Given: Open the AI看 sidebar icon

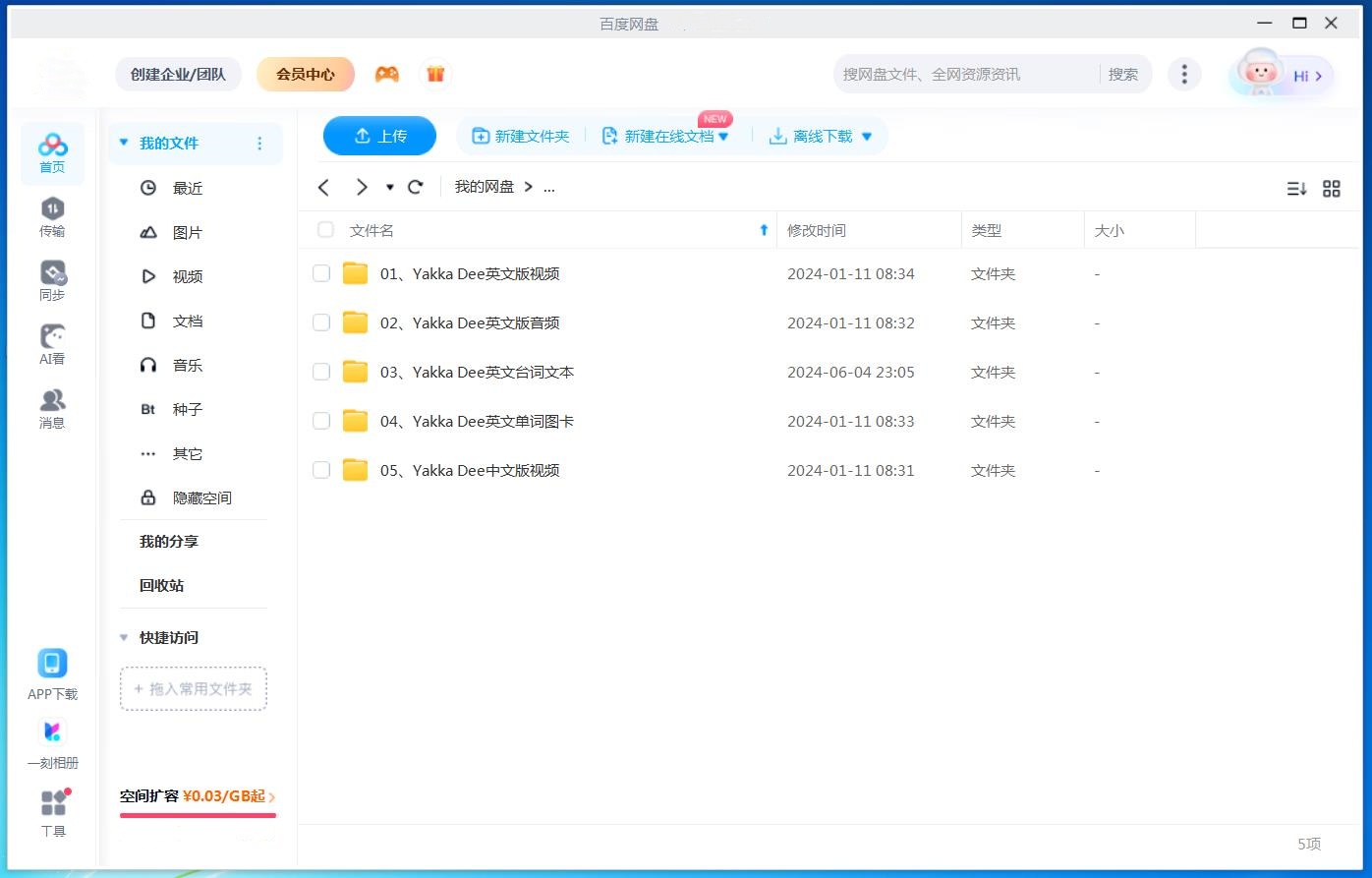Looking at the screenshot, I should click(x=52, y=345).
